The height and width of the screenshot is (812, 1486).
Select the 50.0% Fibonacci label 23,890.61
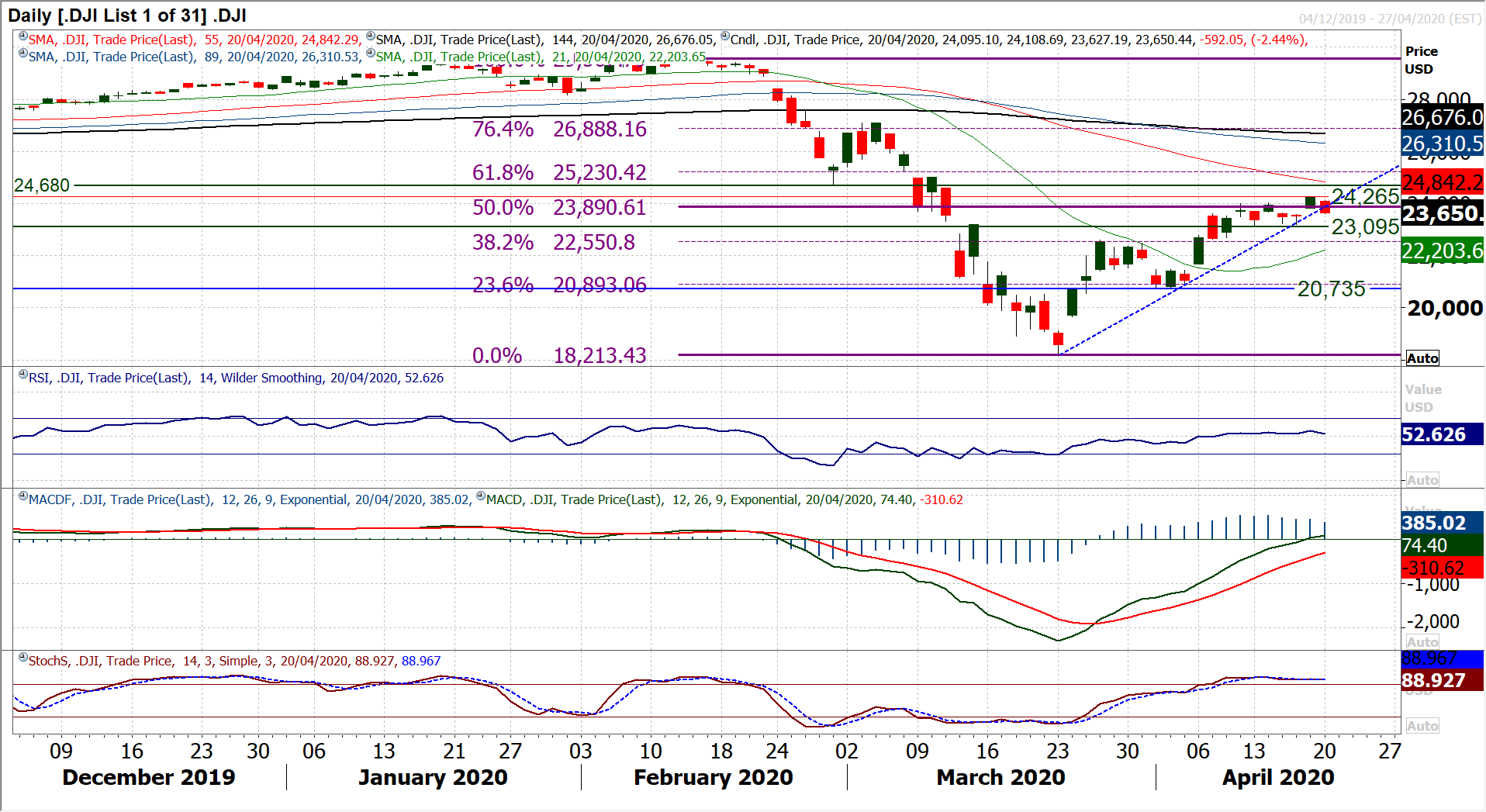(x=559, y=208)
